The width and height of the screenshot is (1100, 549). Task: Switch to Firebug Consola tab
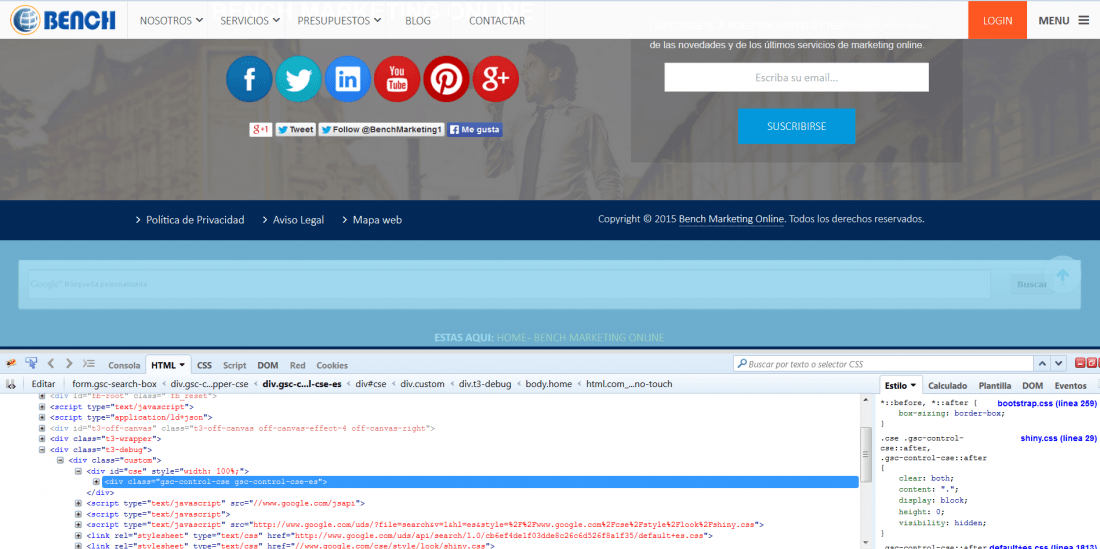[x=124, y=365]
